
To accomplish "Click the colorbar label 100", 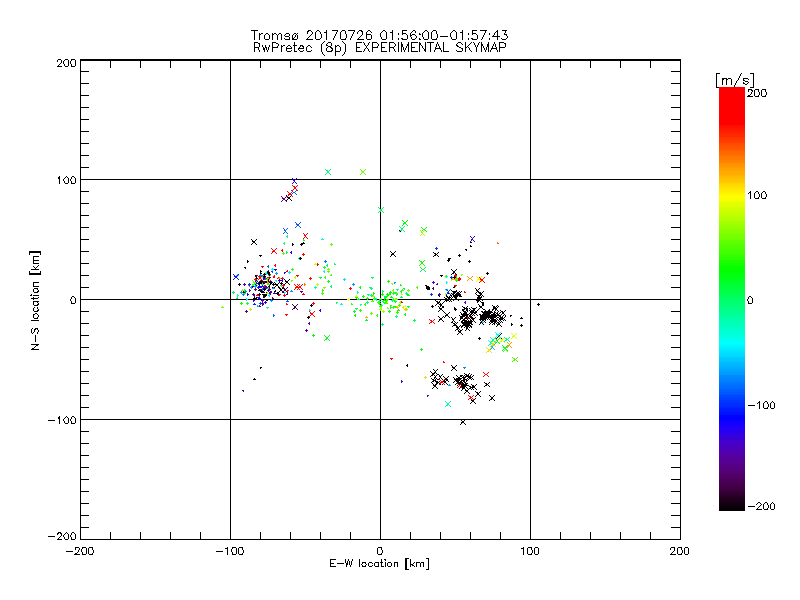I will tap(757, 195).
